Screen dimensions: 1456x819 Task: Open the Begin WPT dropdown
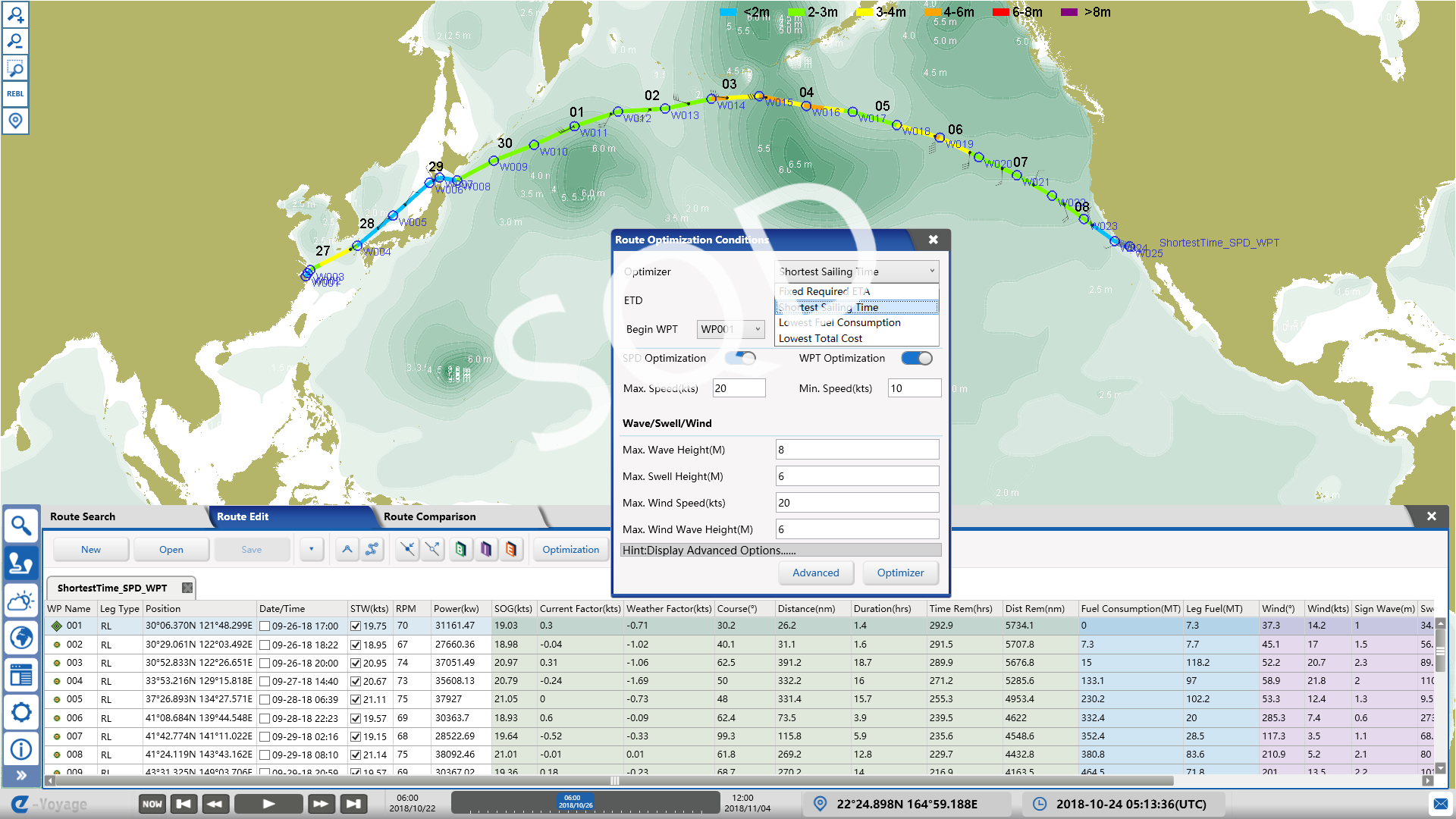point(731,329)
